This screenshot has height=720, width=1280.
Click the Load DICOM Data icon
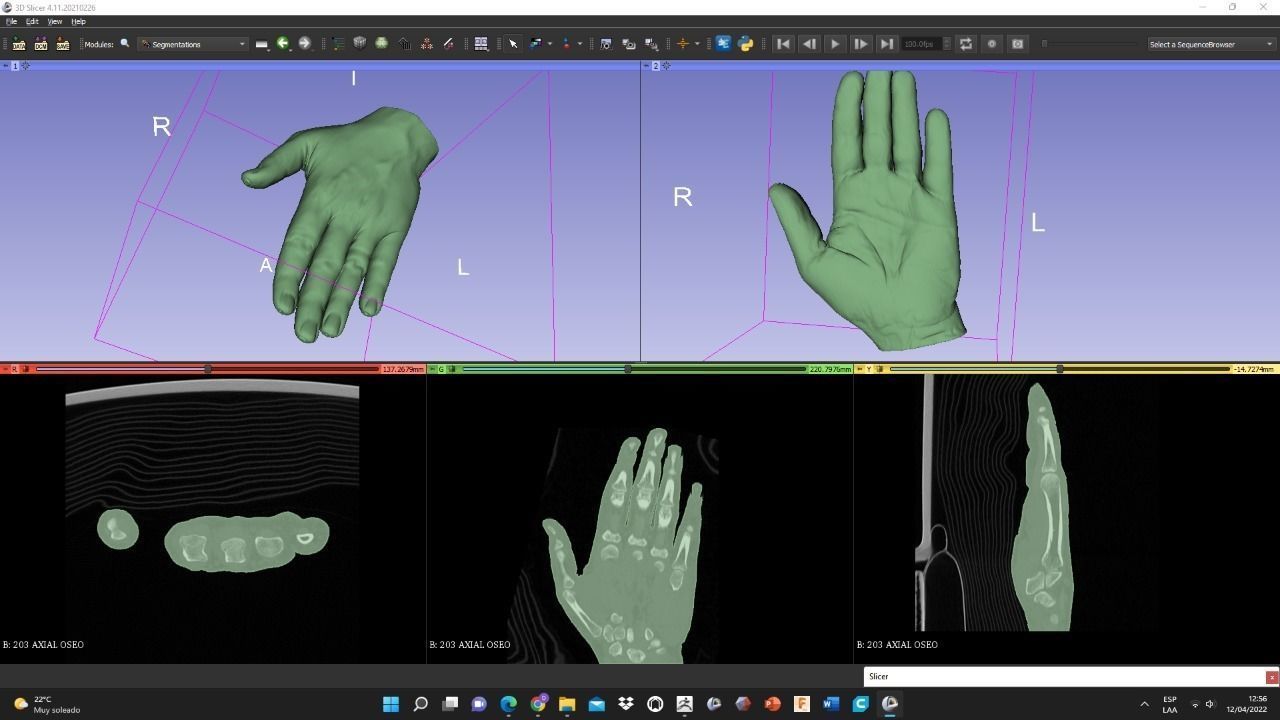(40, 44)
